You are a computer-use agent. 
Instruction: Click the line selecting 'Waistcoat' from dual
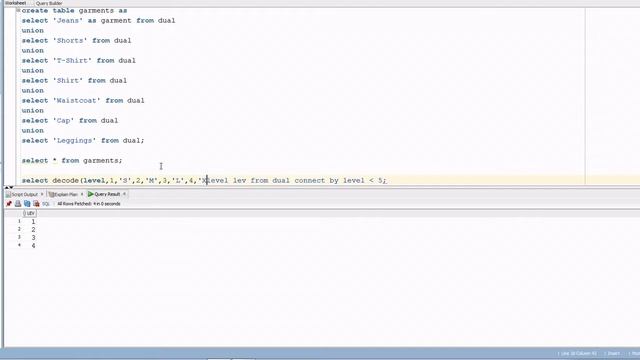[83, 100]
